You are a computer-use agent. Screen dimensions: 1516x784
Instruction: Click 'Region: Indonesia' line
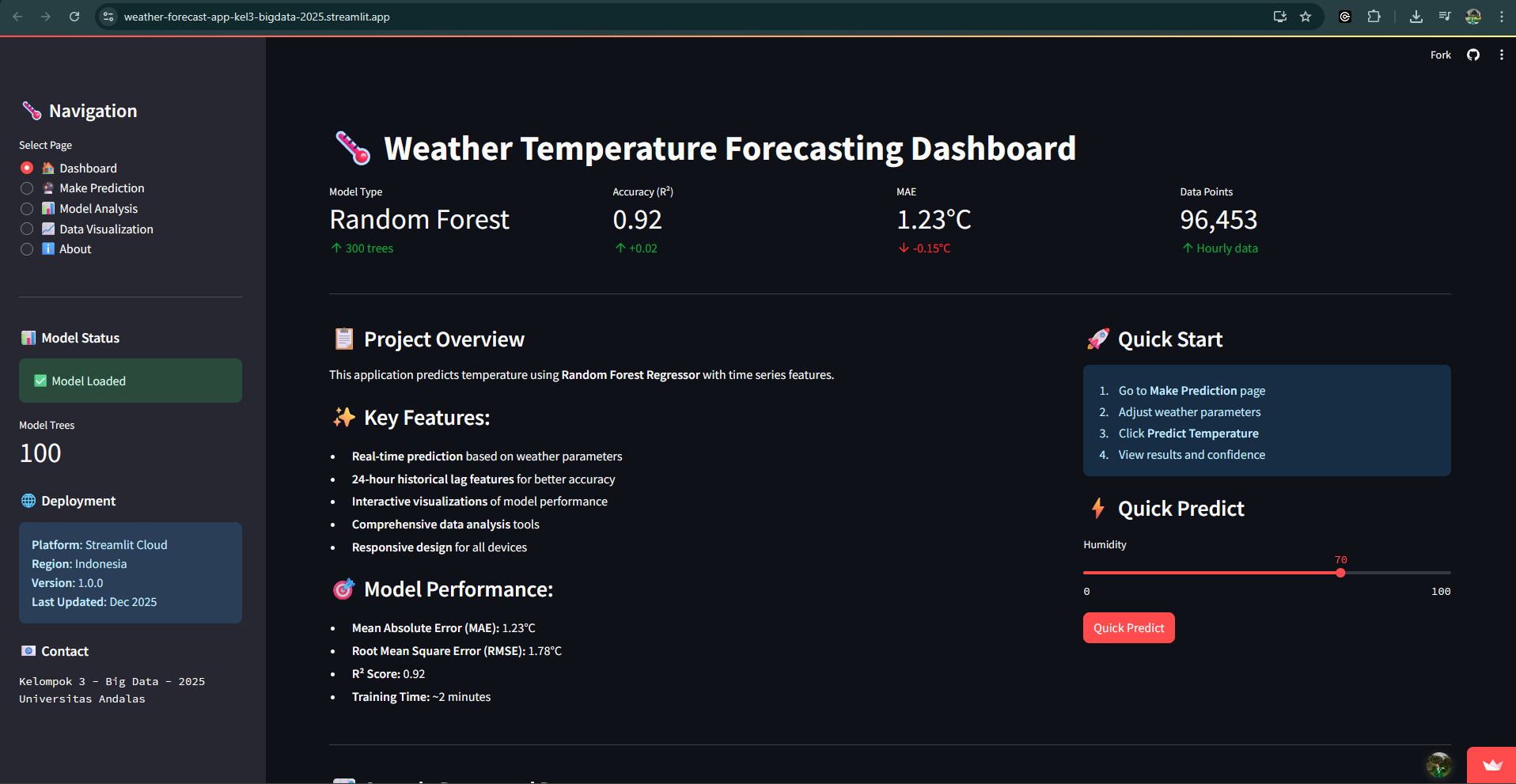(x=79, y=564)
